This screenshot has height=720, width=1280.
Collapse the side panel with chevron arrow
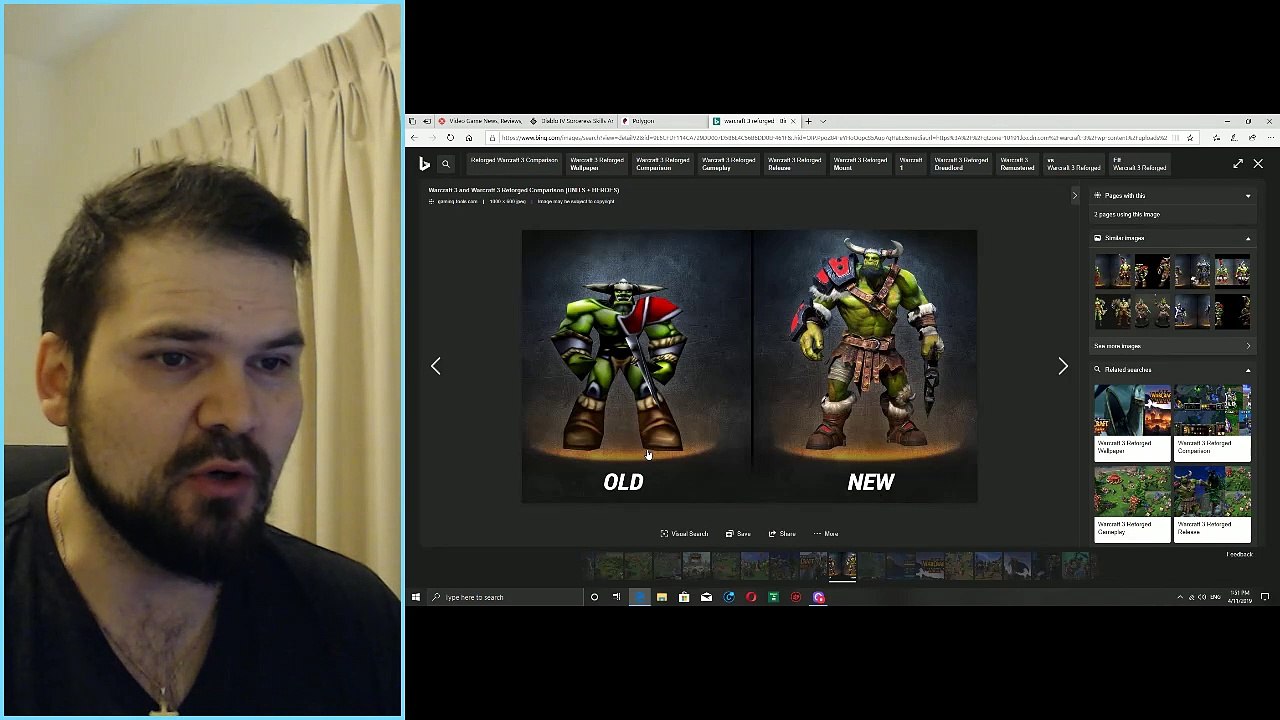click(x=1075, y=196)
